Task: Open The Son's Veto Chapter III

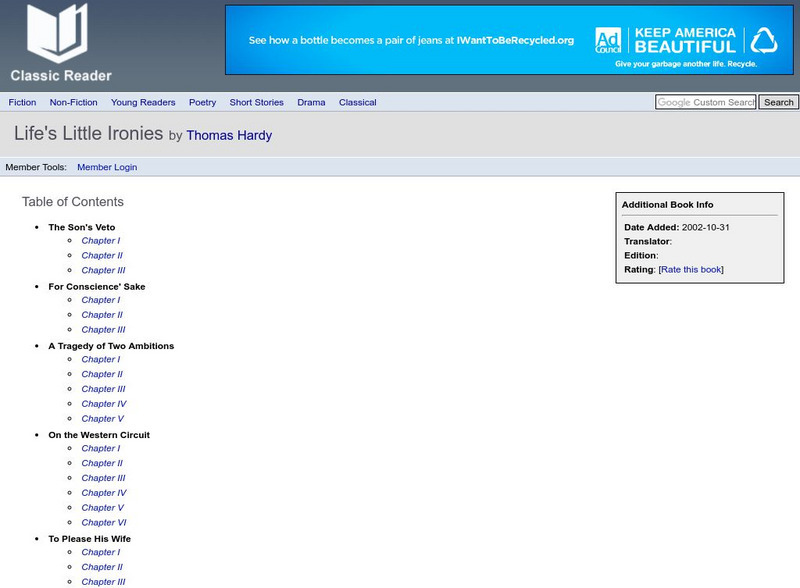Action: click(104, 270)
